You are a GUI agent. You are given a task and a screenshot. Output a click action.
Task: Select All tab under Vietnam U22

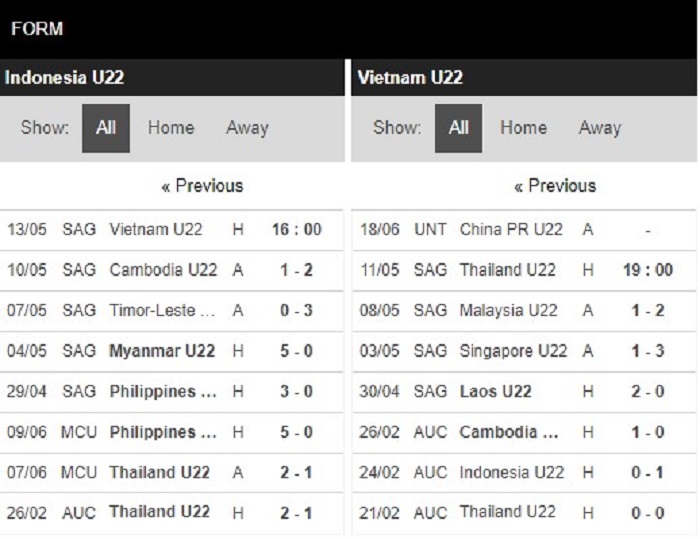click(x=458, y=128)
